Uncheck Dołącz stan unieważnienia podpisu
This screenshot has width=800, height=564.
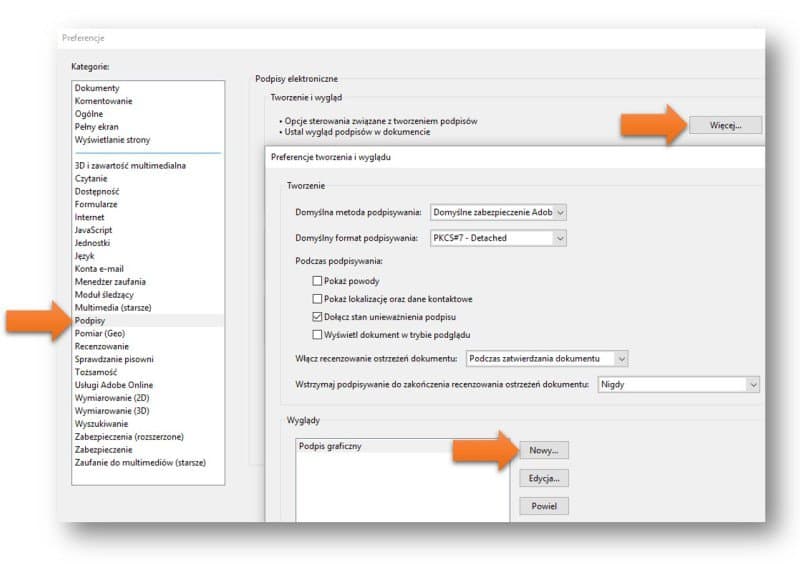point(317,316)
